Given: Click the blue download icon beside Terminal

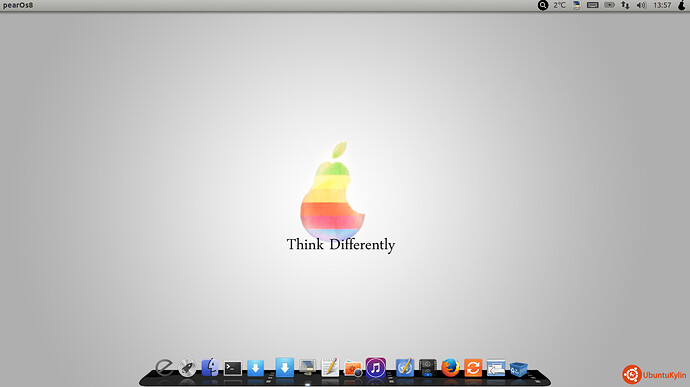Looking at the screenshot, I should 255,368.
